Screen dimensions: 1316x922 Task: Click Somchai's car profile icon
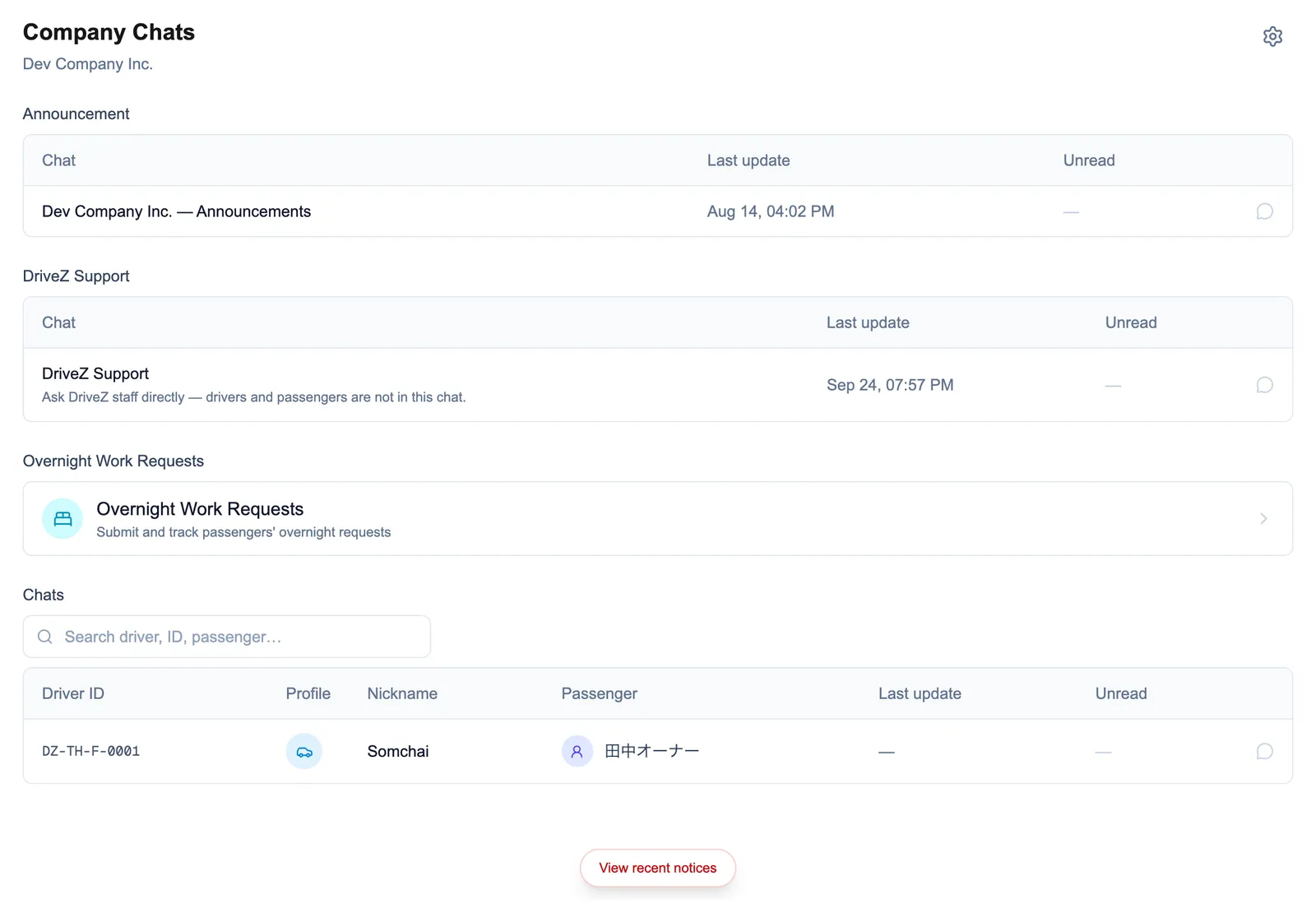click(304, 751)
